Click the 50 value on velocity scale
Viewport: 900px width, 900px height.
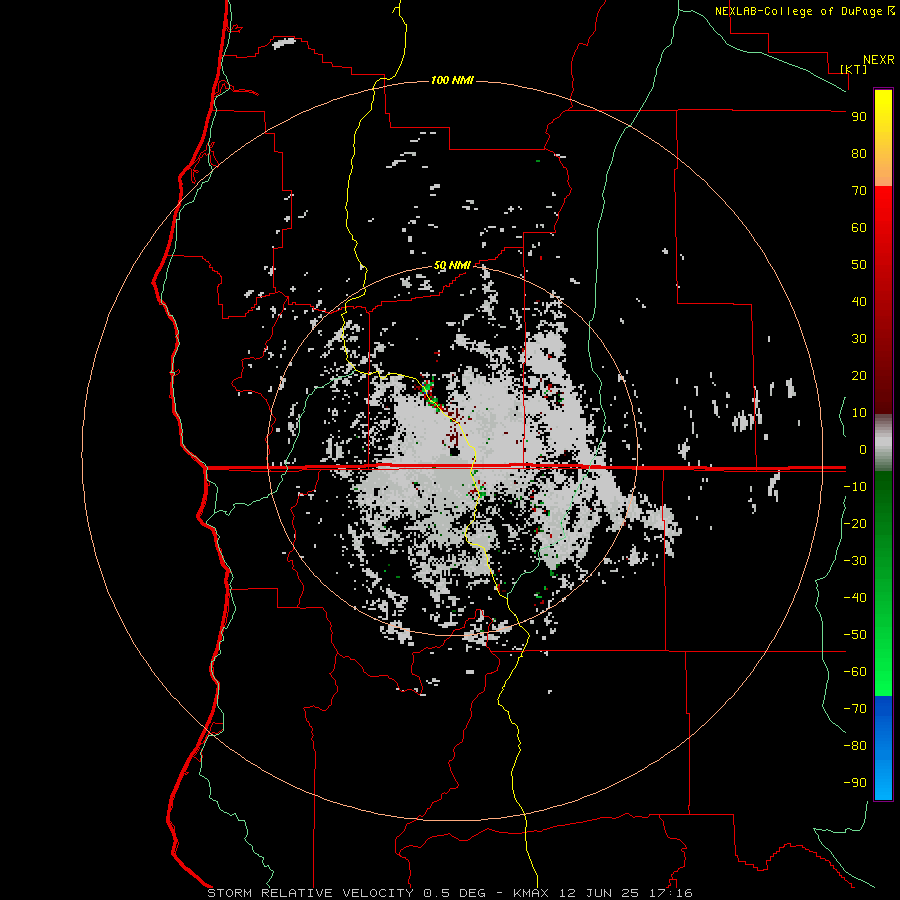[859, 265]
